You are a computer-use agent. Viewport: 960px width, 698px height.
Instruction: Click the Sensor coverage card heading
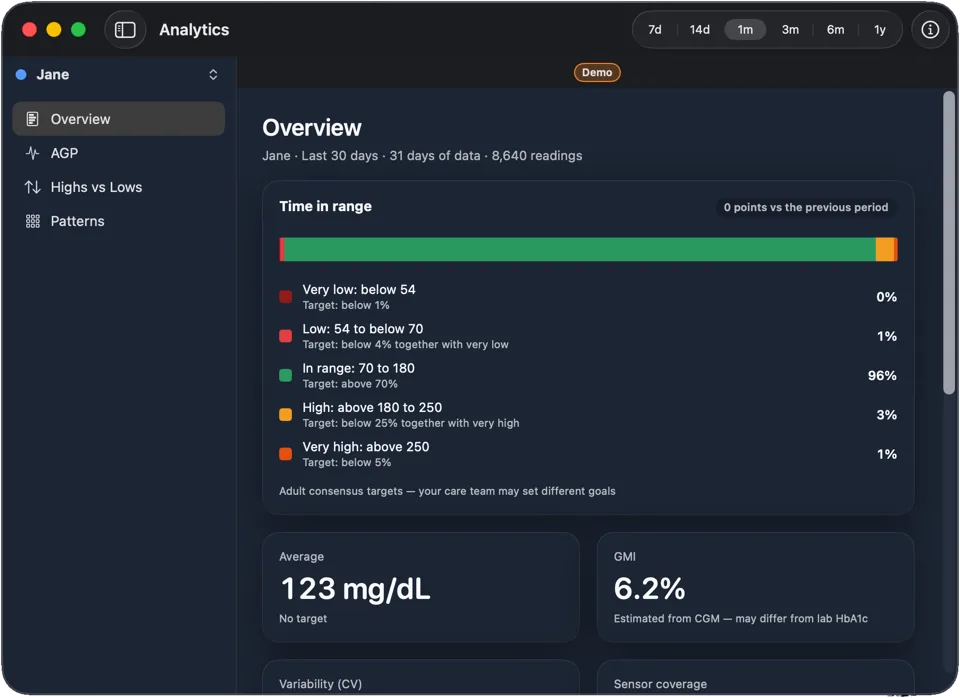pos(660,683)
